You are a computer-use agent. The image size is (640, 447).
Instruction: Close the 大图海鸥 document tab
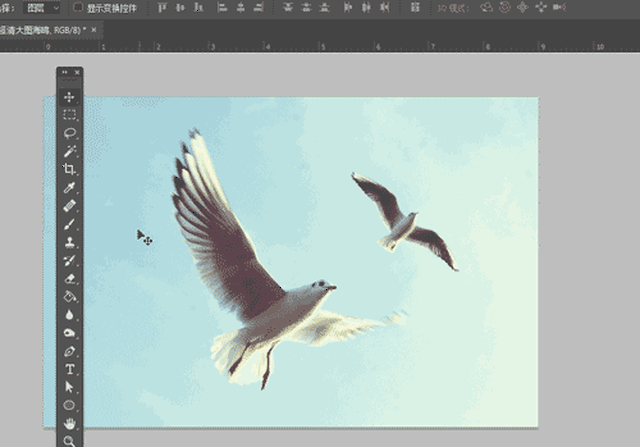coord(94,30)
